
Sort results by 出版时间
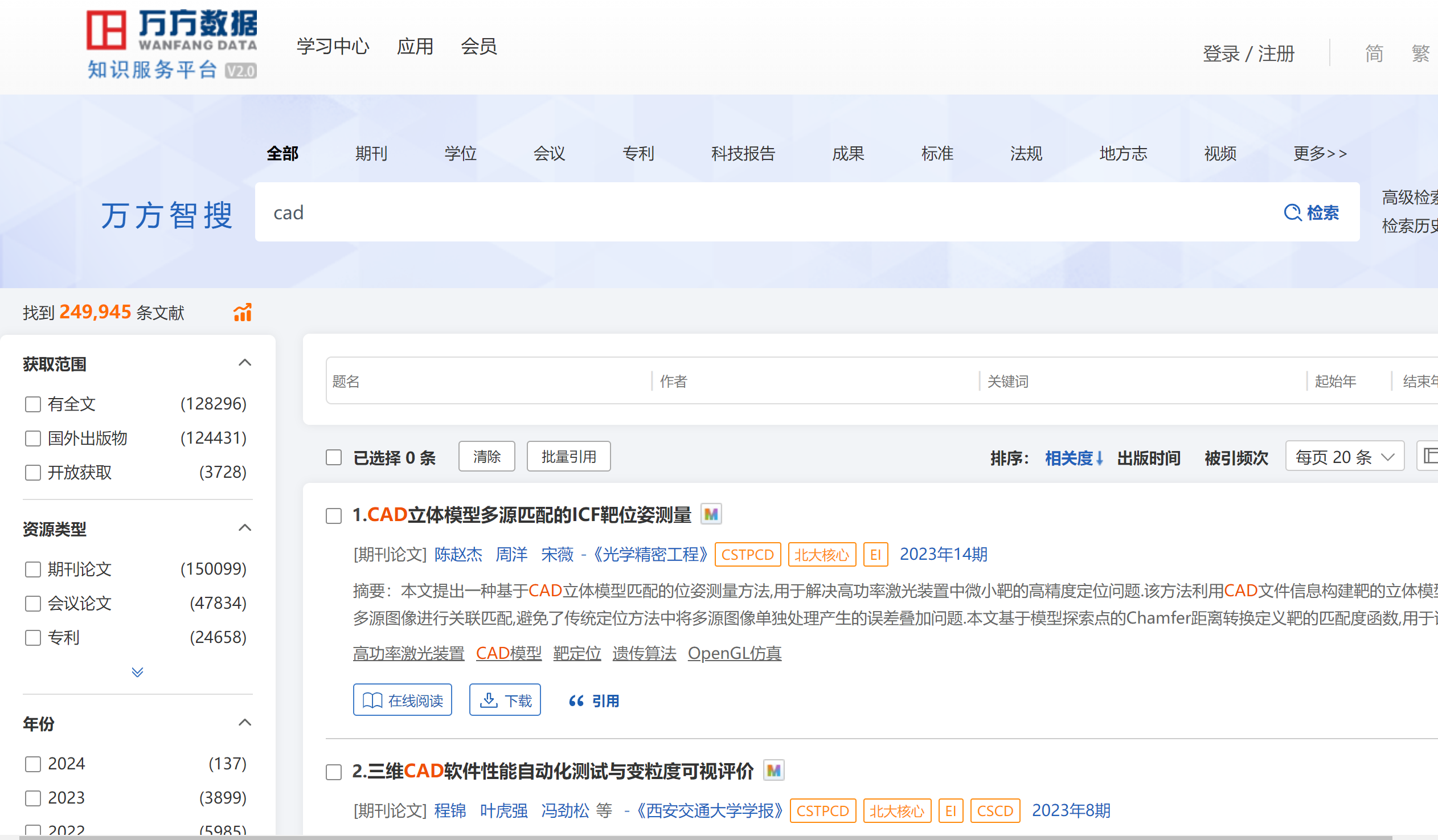click(1149, 458)
